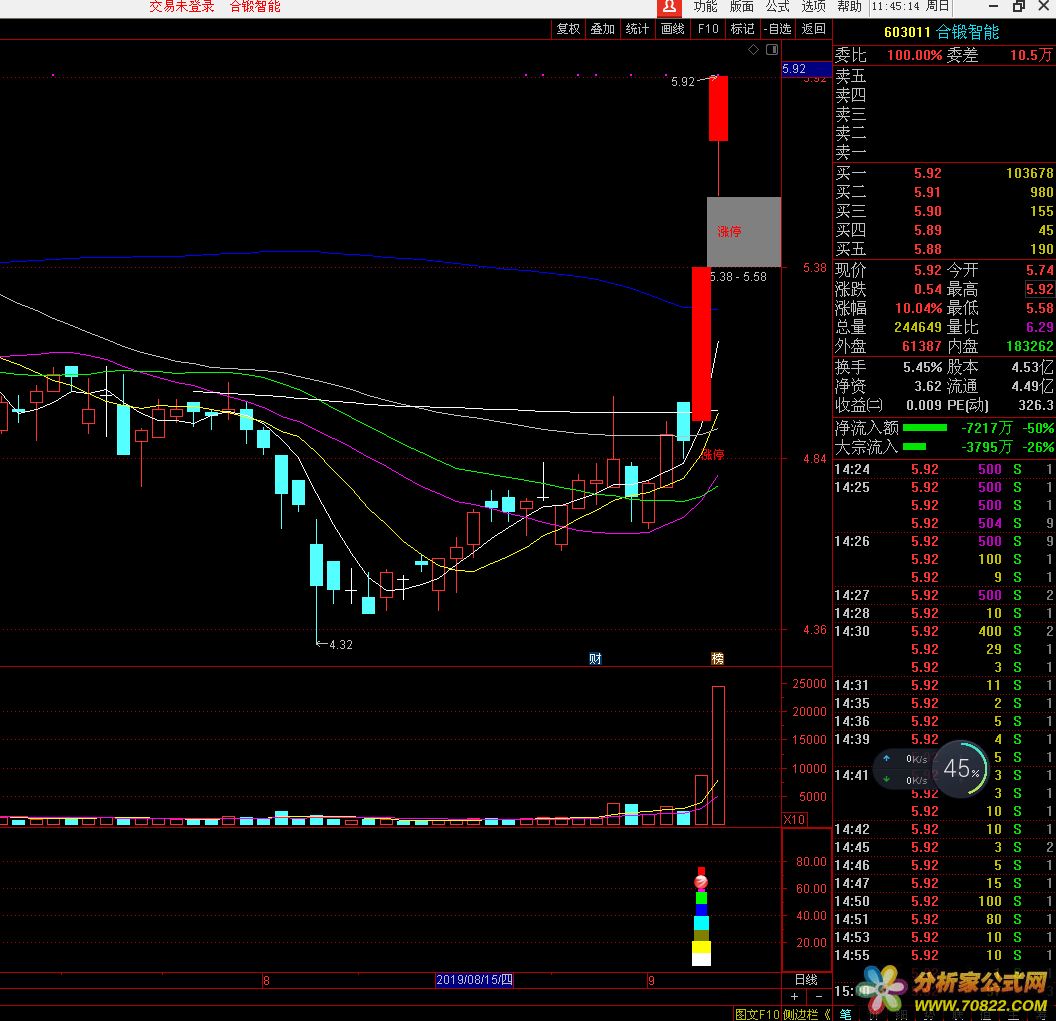This screenshot has height=1021, width=1056.
Task: Open the F10 company info button
Action: pyautogui.click(x=708, y=29)
